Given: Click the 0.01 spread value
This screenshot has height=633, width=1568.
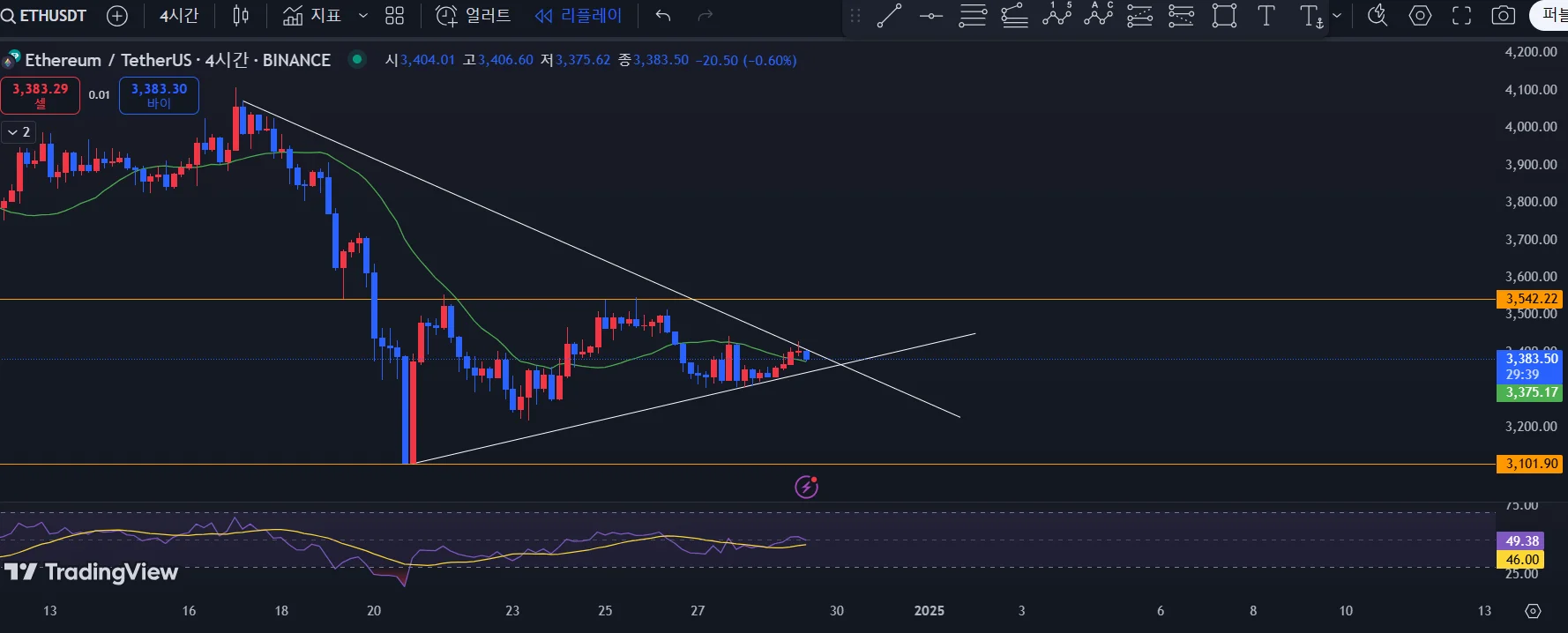Looking at the screenshot, I should click(100, 95).
